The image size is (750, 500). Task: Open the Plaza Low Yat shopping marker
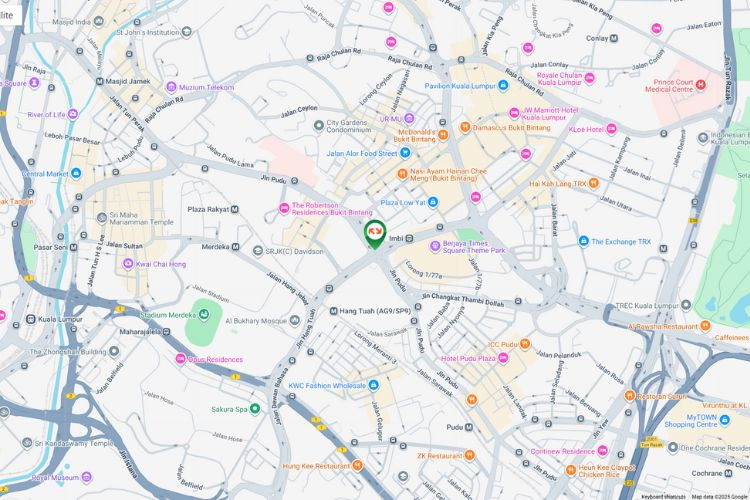point(433,202)
